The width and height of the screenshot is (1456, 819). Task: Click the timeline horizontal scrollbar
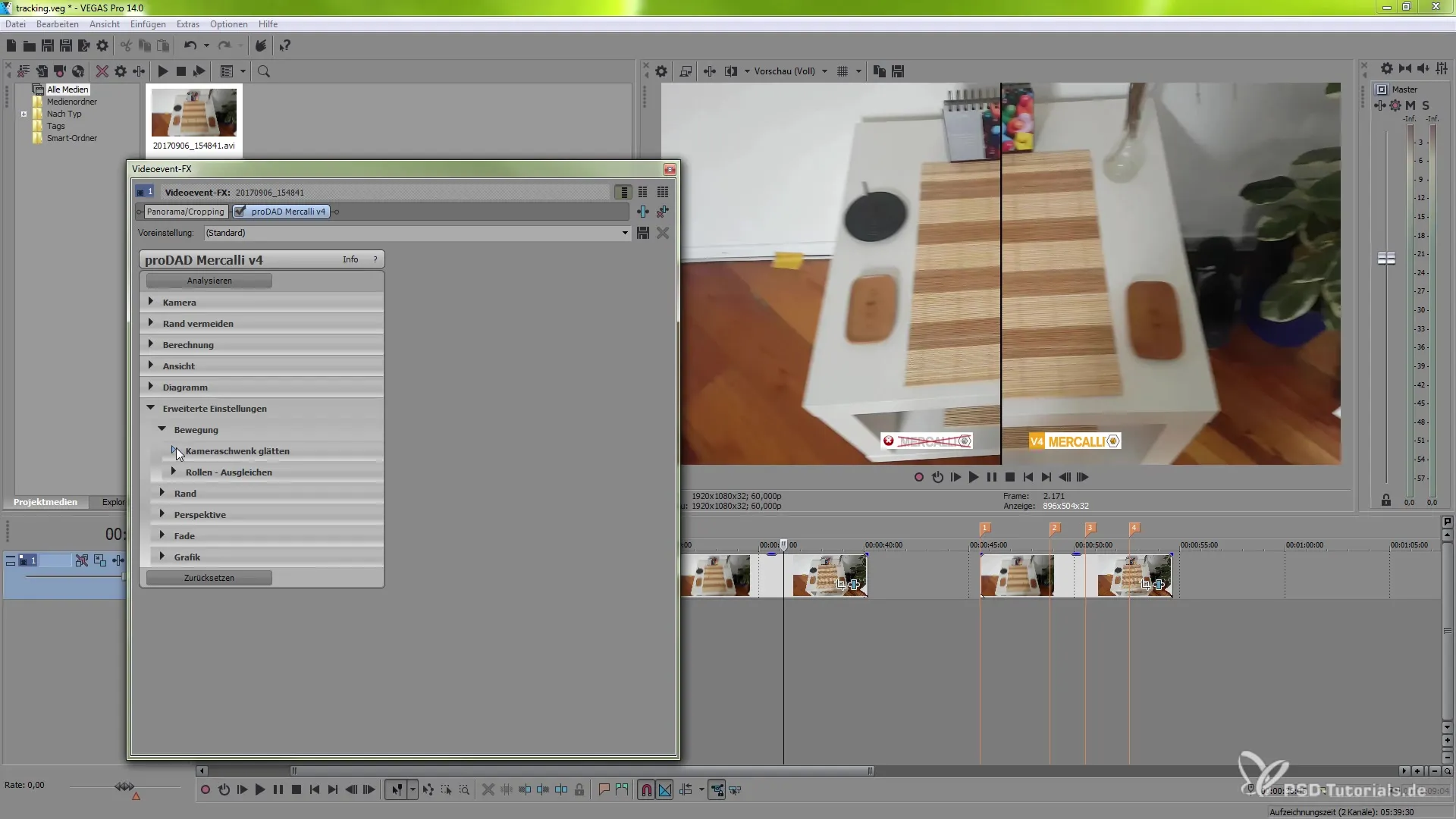click(582, 771)
